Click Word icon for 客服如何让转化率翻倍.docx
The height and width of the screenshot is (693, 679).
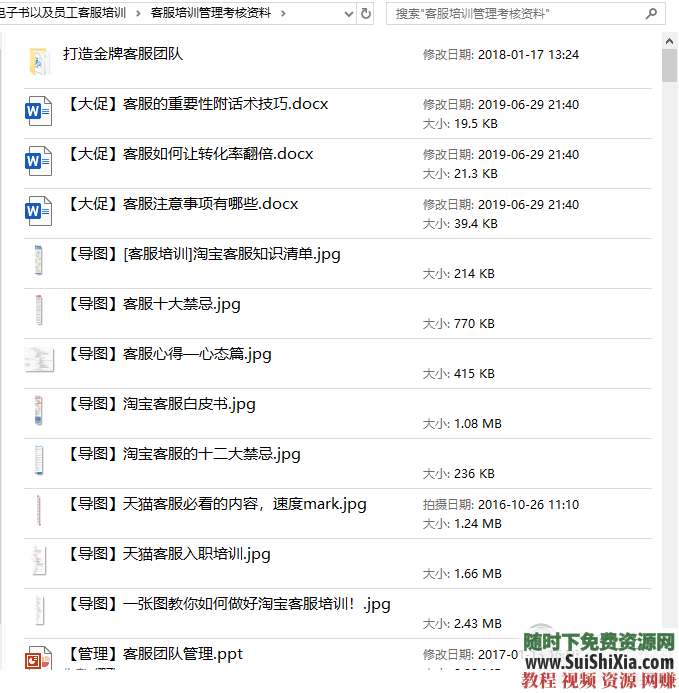tap(38, 161)
